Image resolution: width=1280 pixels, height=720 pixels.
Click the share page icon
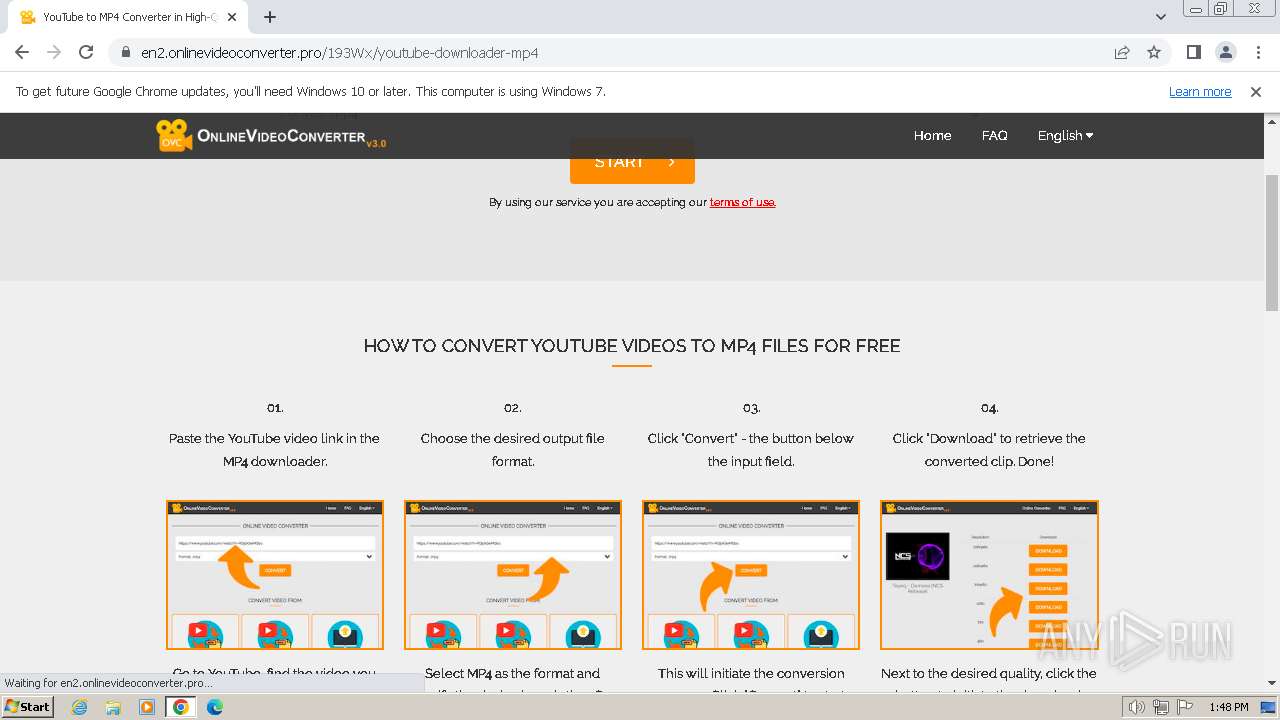tap(1122, 52)
